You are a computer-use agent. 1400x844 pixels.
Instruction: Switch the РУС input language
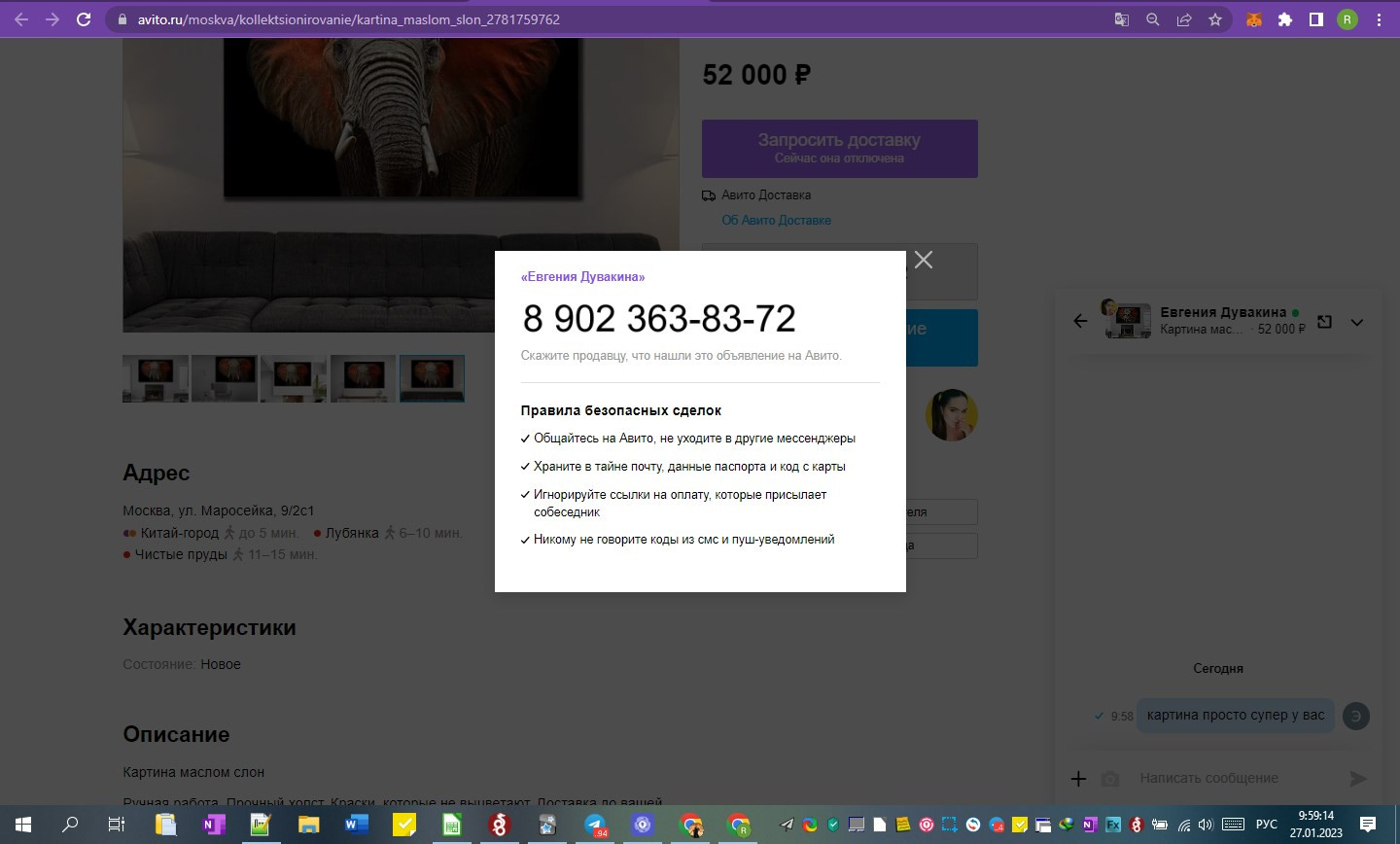click(x=1266, y=825)
